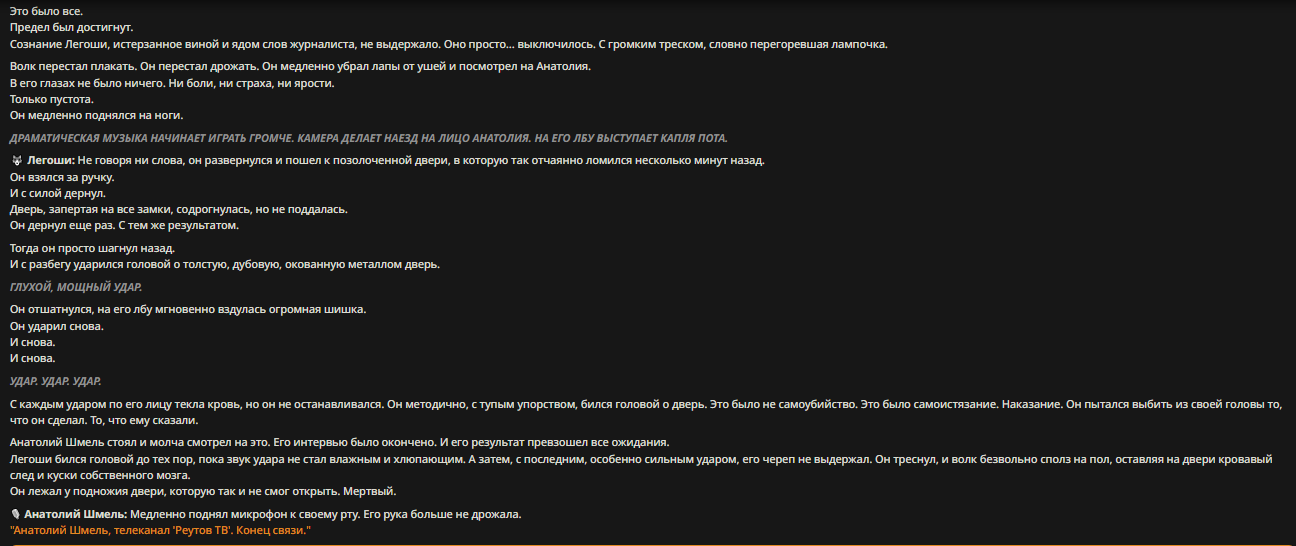
Task: Click the microphone icon beside Анатолий Шмель
Action: coord(15,514)
